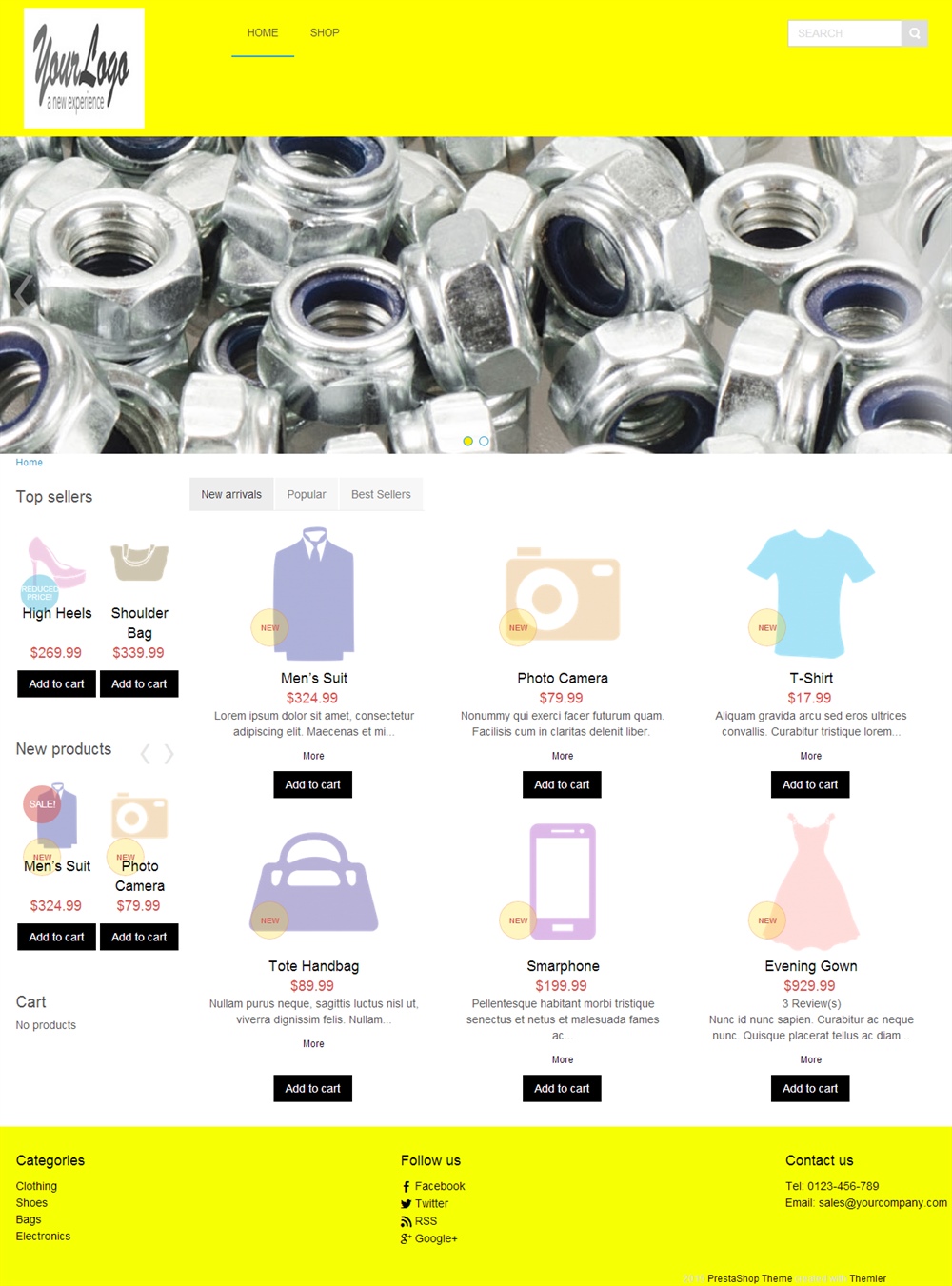Image resolution: width=952 pixels, height=1286 pixels.
Task: Click the RSS feed icon
Action: click(x=406, y=1221)
